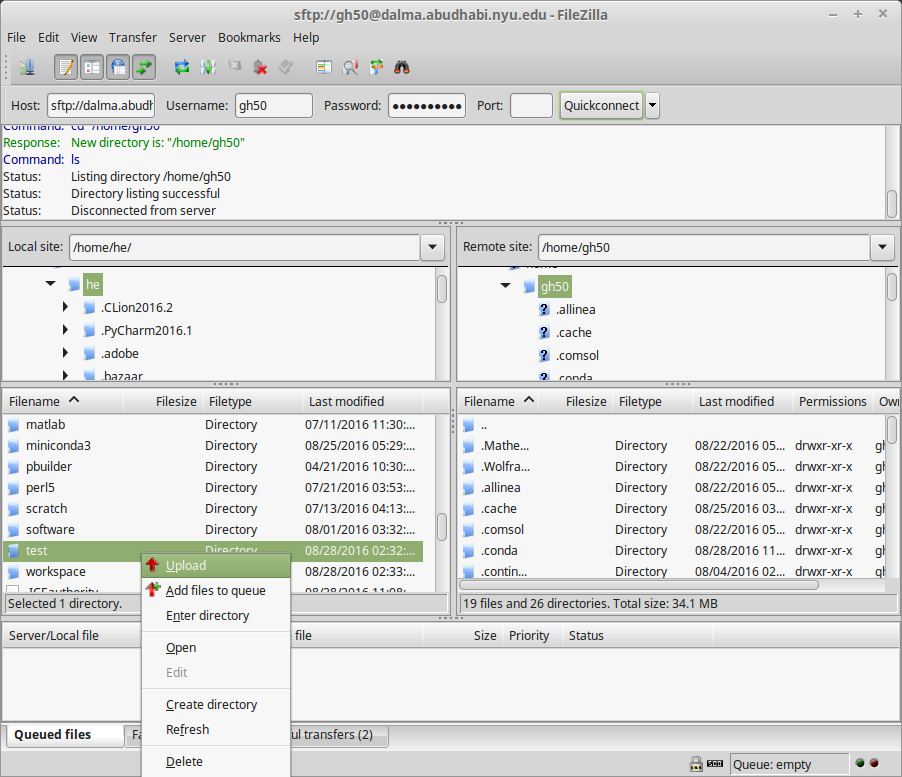This screenshot has height=777, width=902.
Task: Open the Local site path dropdown
Action: click(432, 247)
